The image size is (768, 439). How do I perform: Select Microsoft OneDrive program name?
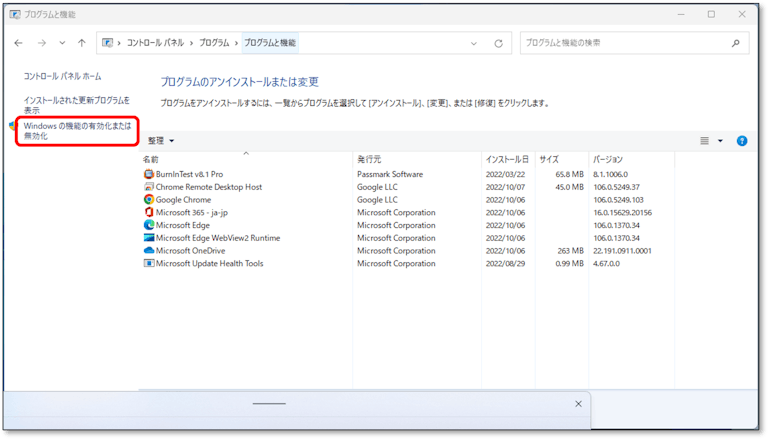(191, 251)
